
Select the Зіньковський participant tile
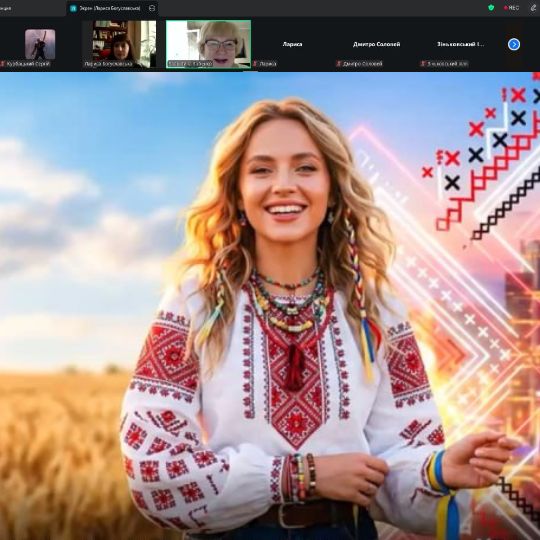(x=460, y=44)
